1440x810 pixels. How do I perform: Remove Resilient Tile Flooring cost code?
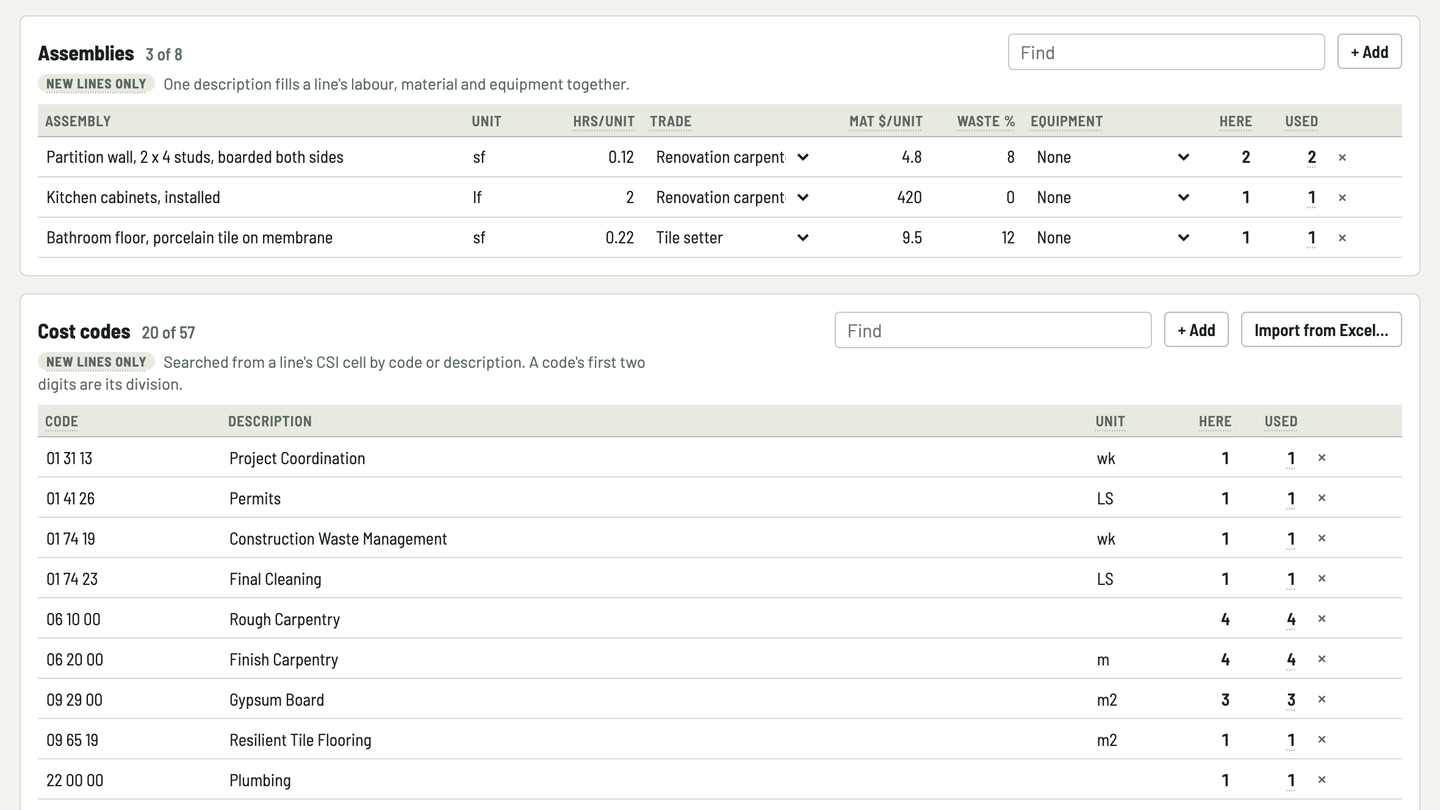1321,740
